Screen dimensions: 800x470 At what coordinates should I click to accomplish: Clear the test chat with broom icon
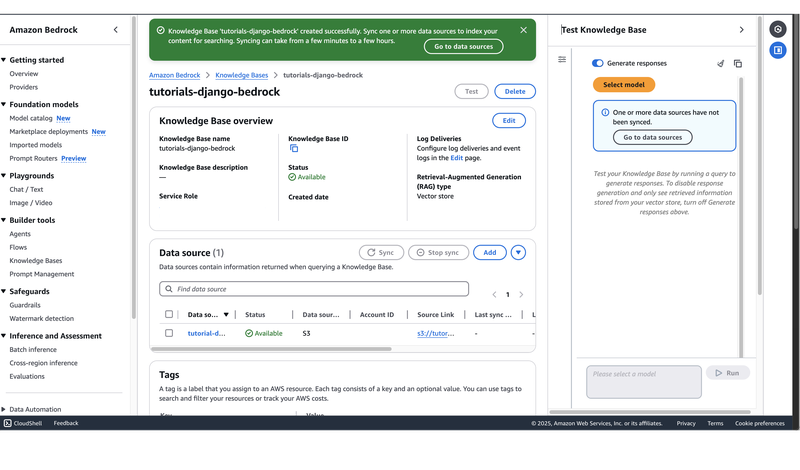point(720,64)
